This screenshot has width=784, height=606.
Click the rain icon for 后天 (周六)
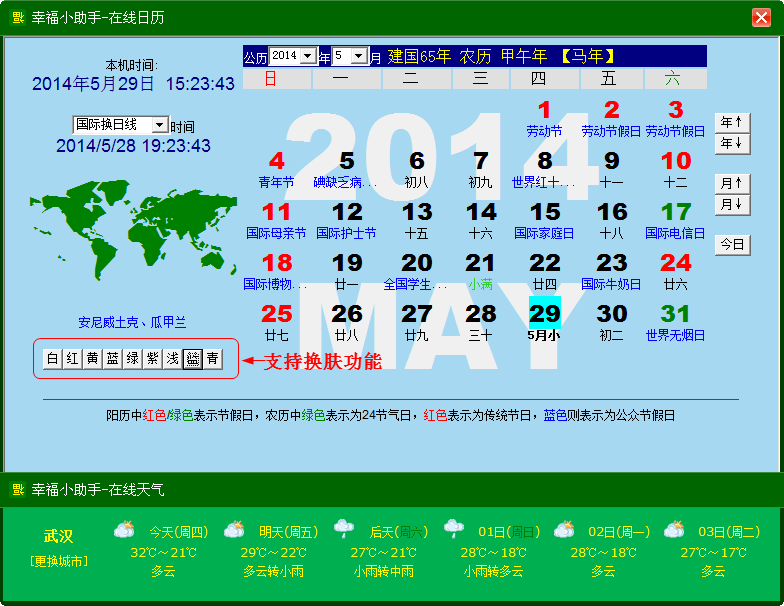[344, 528]
